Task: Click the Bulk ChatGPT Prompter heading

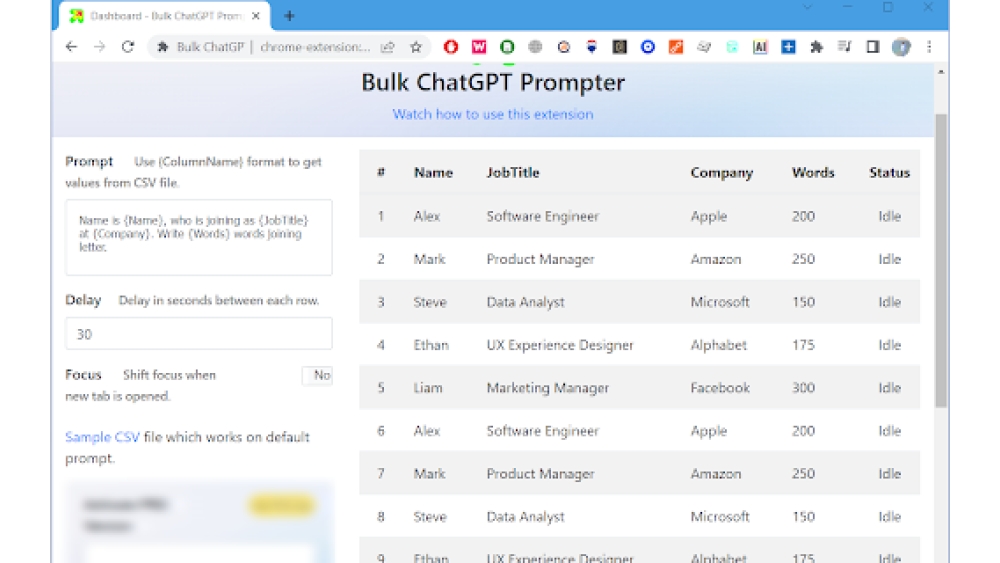Action: coord(493,82)
